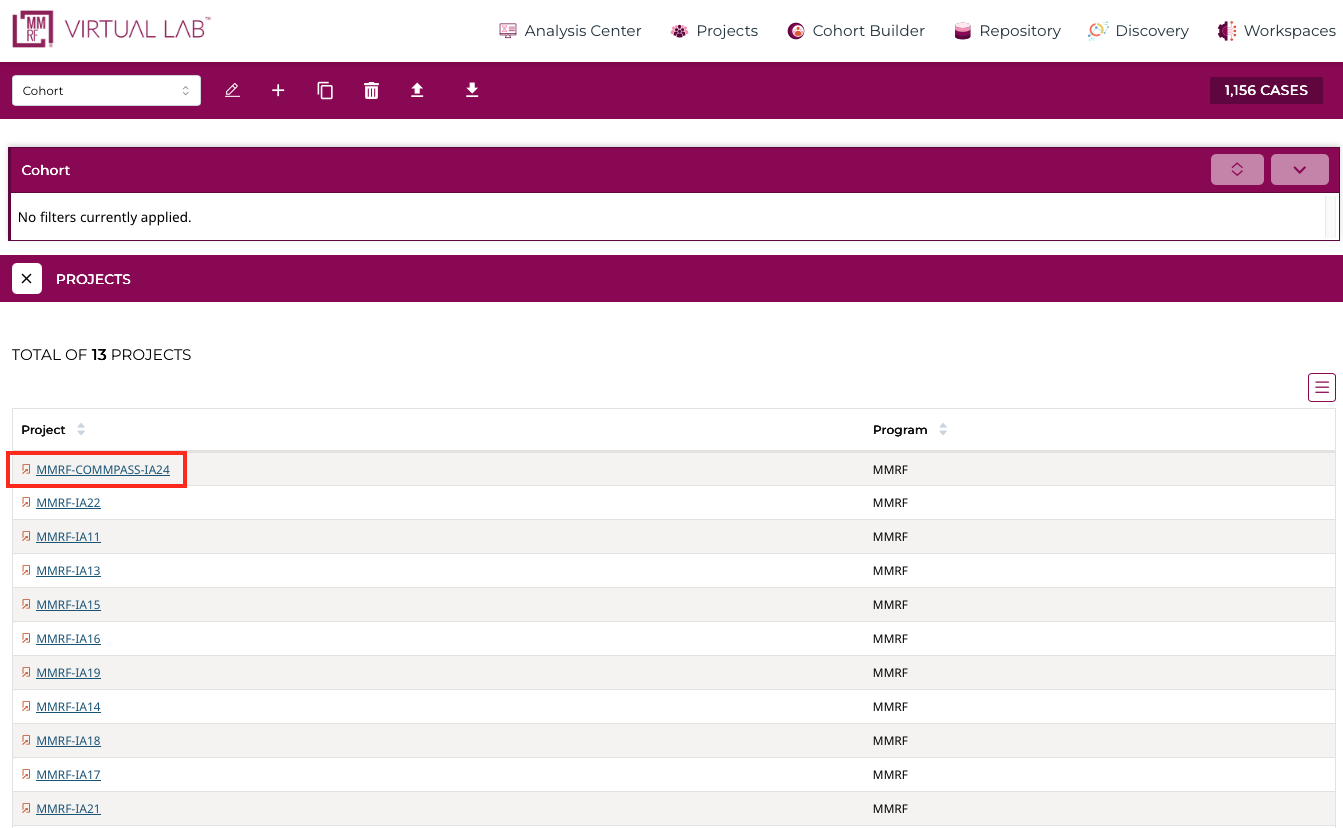
Task: Close the Projects panel
Action: (27, 279)
